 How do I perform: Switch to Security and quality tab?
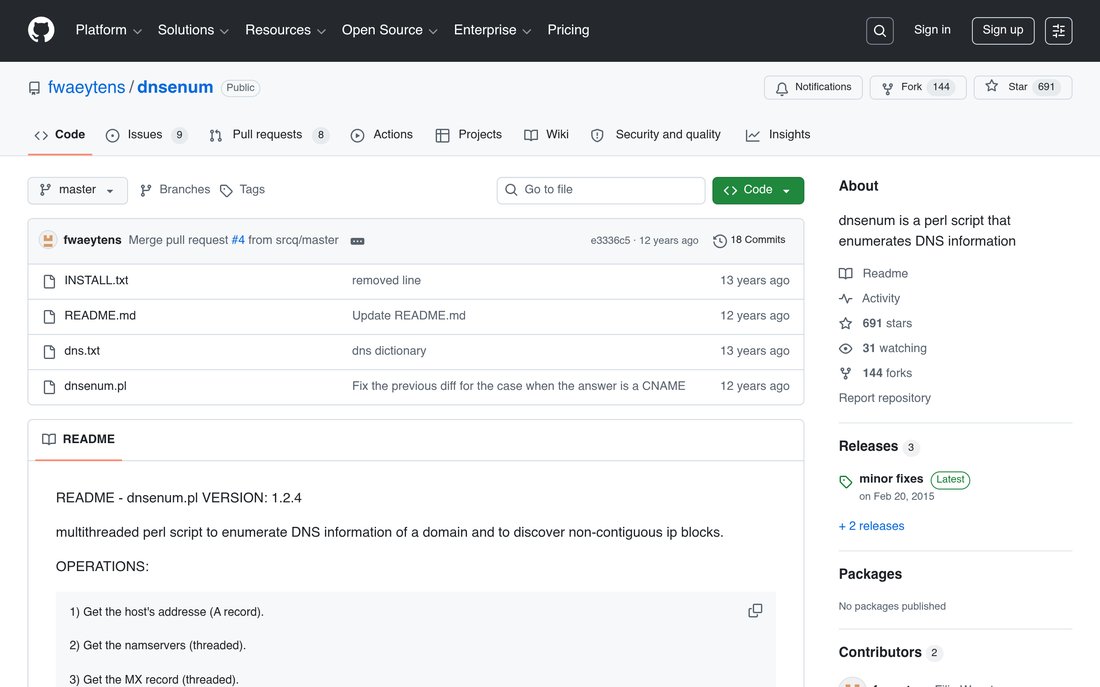pyautogui.click(x=656, y=135)
